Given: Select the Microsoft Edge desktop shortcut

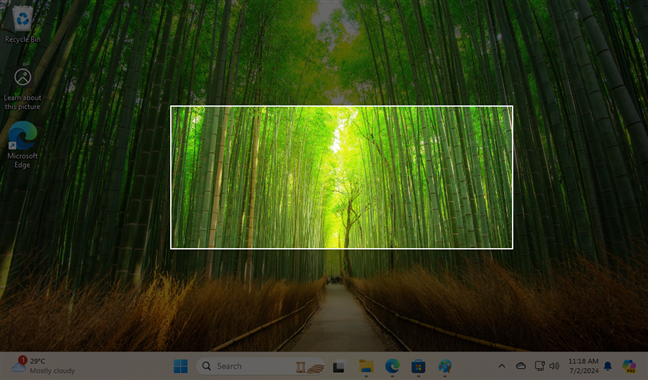Looking at the screenshot, I should [22, 145].
